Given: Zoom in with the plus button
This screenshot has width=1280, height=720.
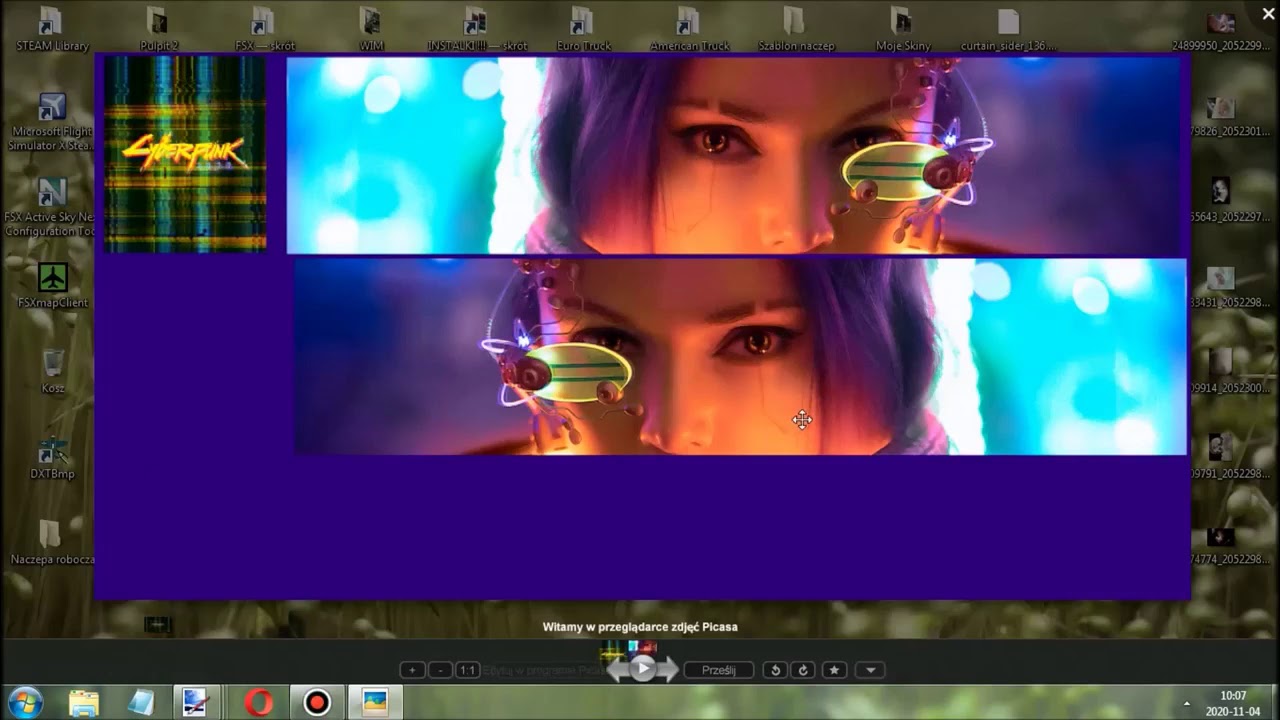Looking at the screenshot, I should [412, 670].
